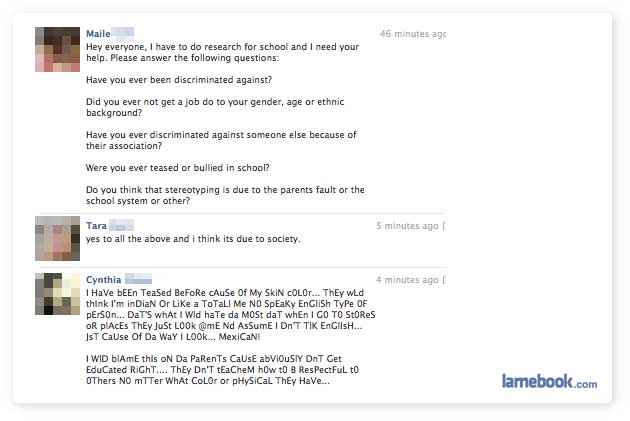Screen dimensions: 630x421
Task: Click "Have you ever been discriminated against?" line
Action: click(179, 78)
